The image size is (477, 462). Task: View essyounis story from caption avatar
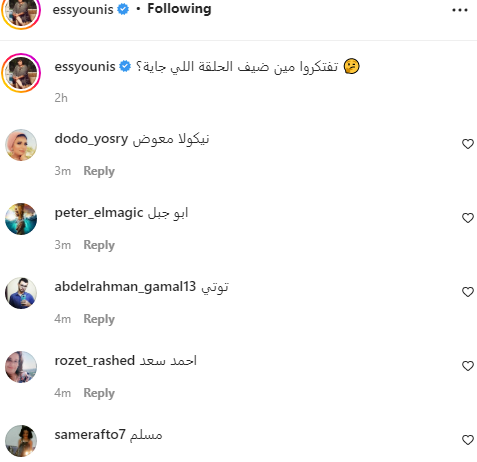21,73
